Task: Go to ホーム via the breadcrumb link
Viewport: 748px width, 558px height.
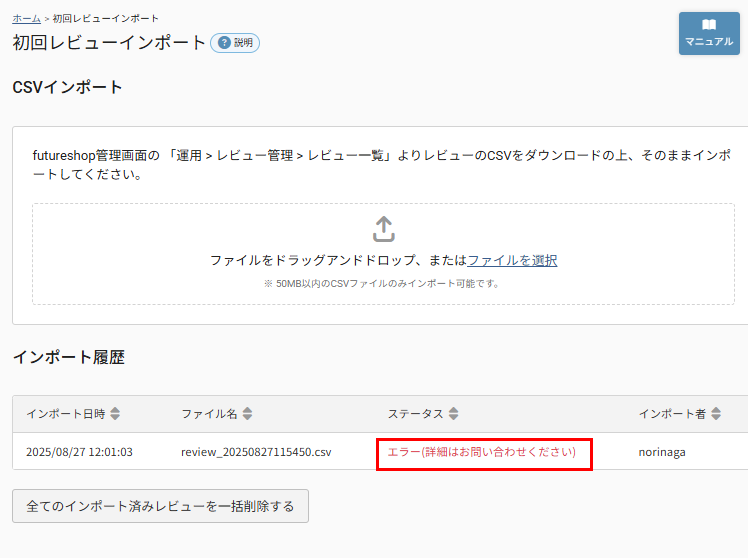Action: tap(26, 18)
